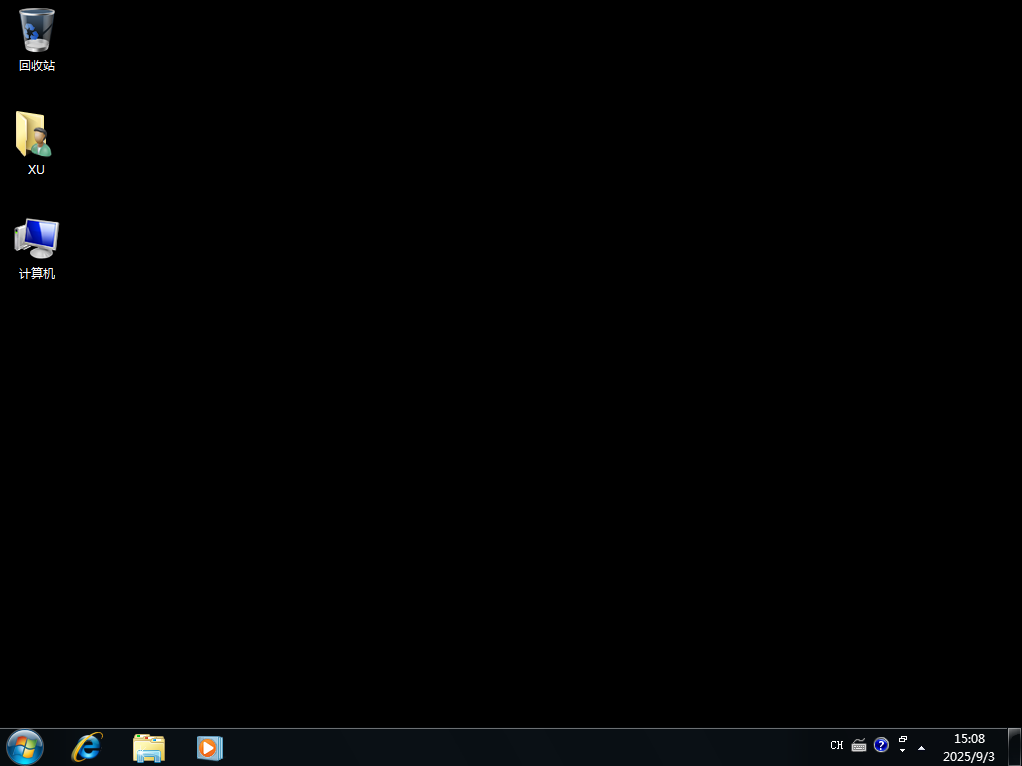Expand hidden notification area icons
1022x766 pixels.
tap(921, 747)
